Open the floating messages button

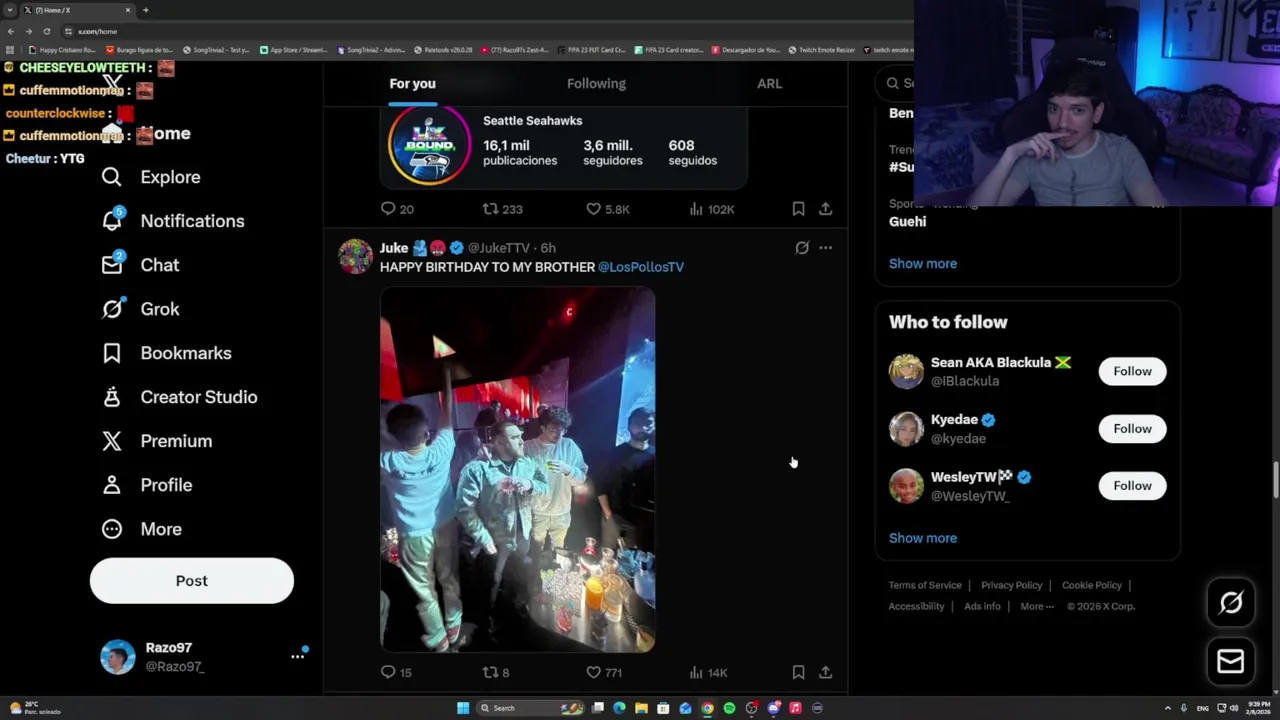click(x=1231, y=661)
